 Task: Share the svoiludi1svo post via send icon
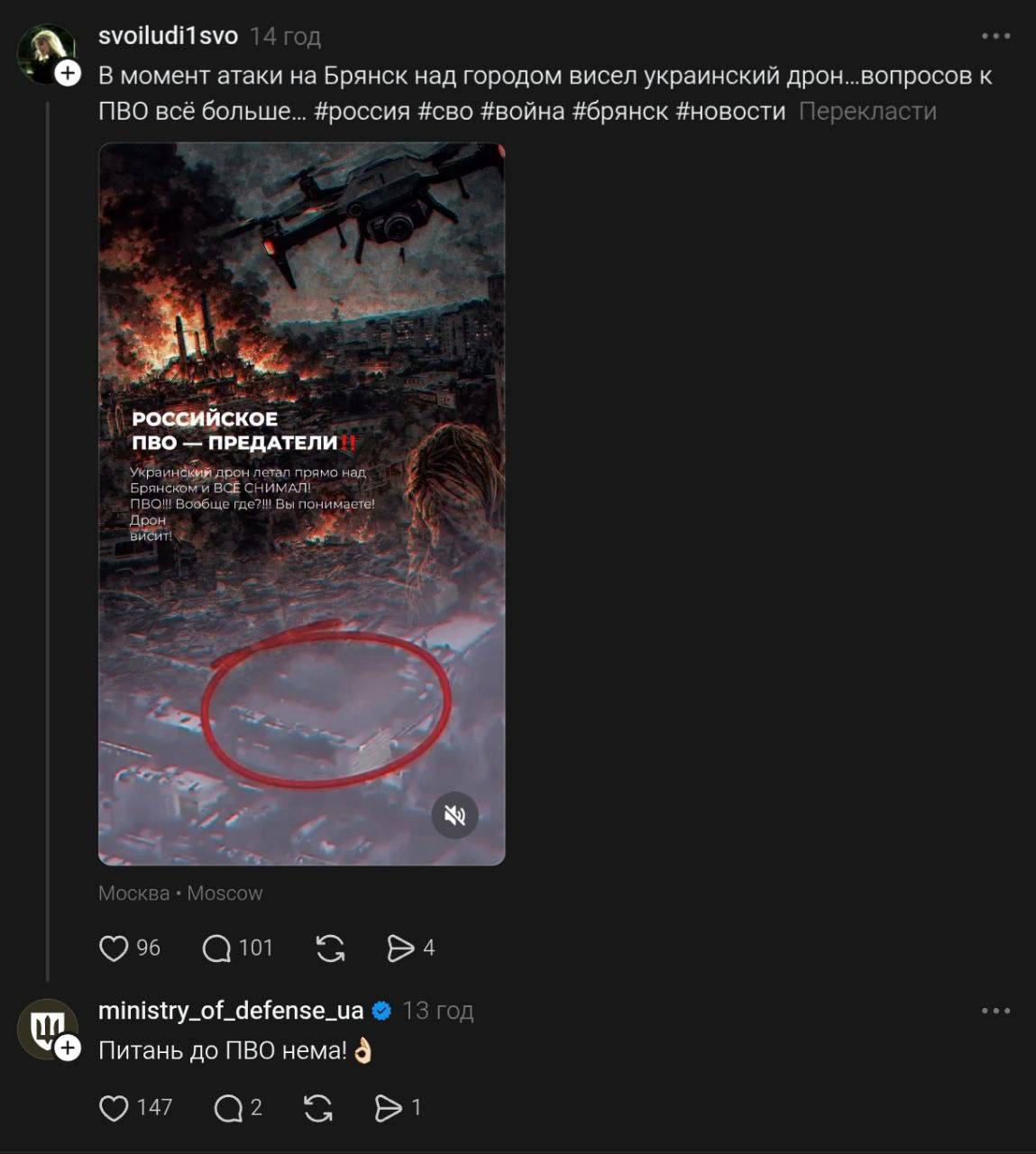[x=400, y=948]
